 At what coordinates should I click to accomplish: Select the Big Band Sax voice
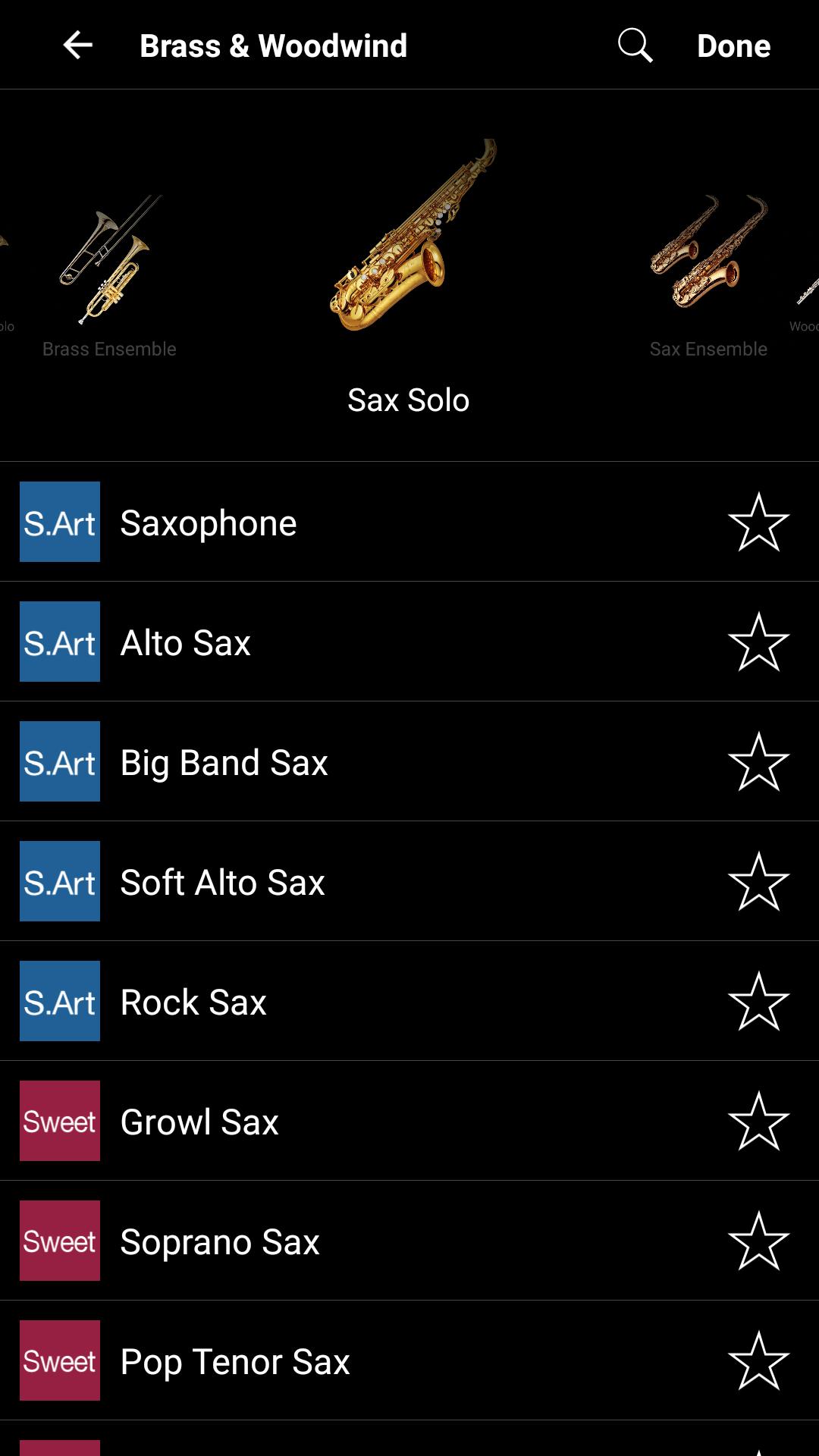[x=224, y=763]
